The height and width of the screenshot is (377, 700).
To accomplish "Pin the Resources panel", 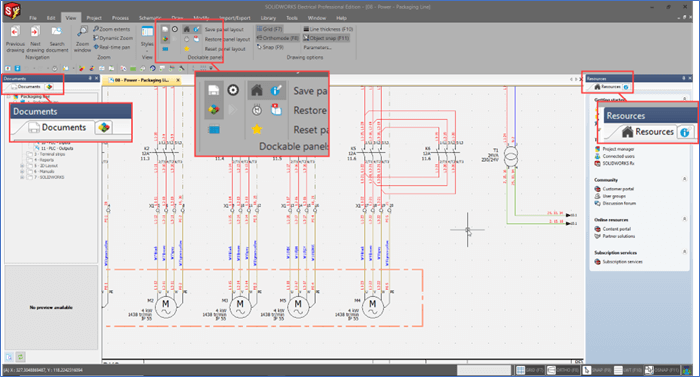I will [x=683, y=78].
